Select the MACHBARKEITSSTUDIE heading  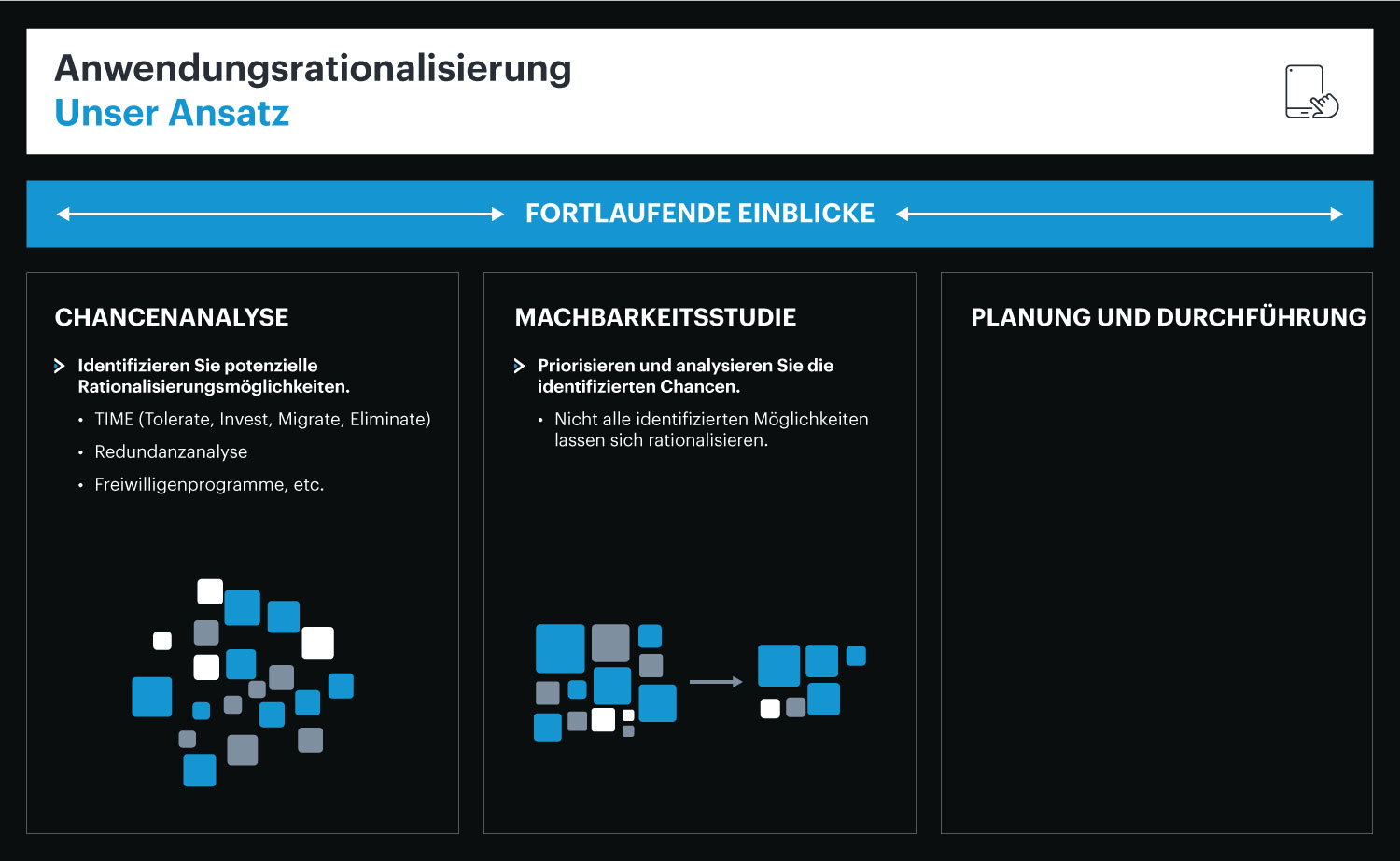655,317
